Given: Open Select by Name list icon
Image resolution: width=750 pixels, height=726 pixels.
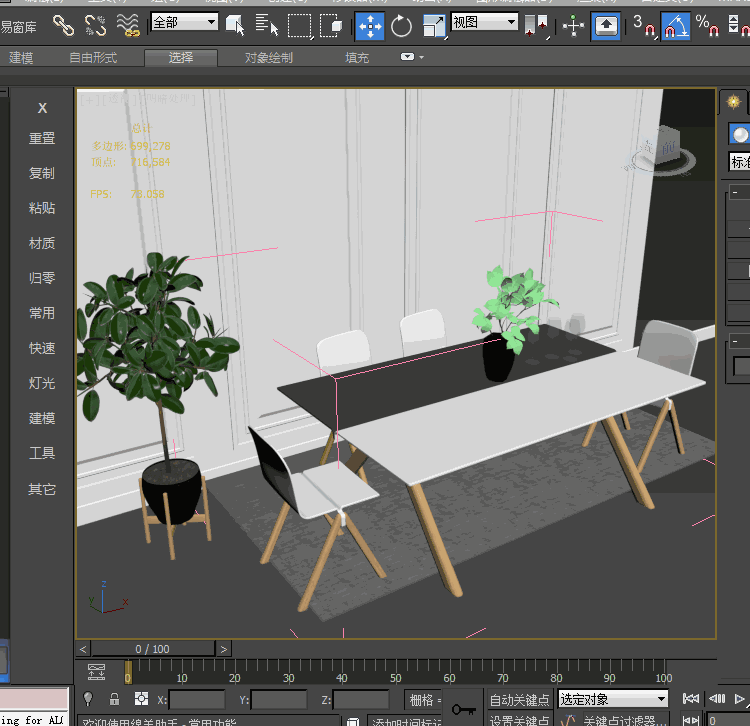Looking at the screenshot, I should click(266, 25).
